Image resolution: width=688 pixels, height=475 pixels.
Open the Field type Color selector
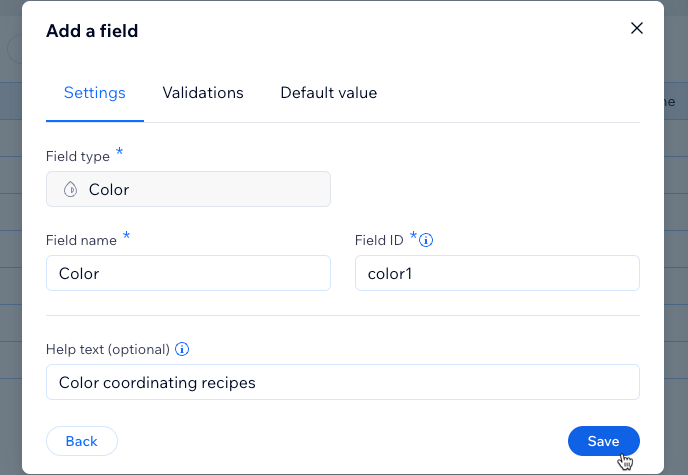(188, 189)
